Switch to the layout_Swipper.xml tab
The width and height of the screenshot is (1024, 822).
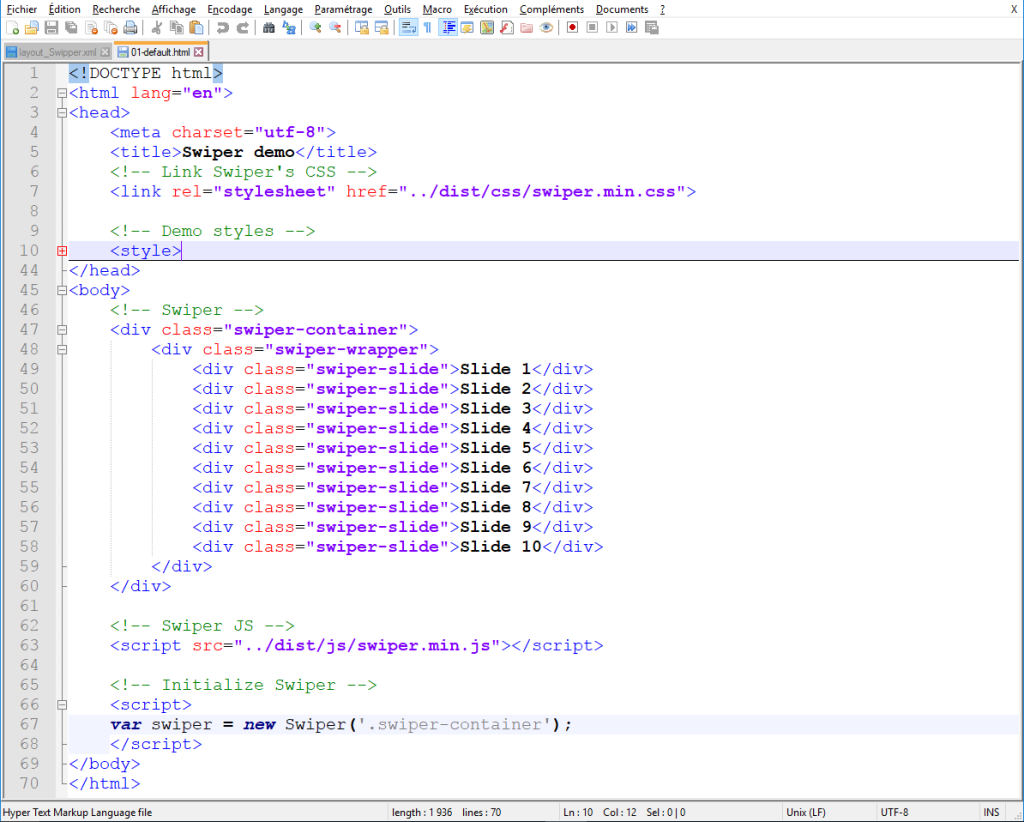tap(57, 52)
